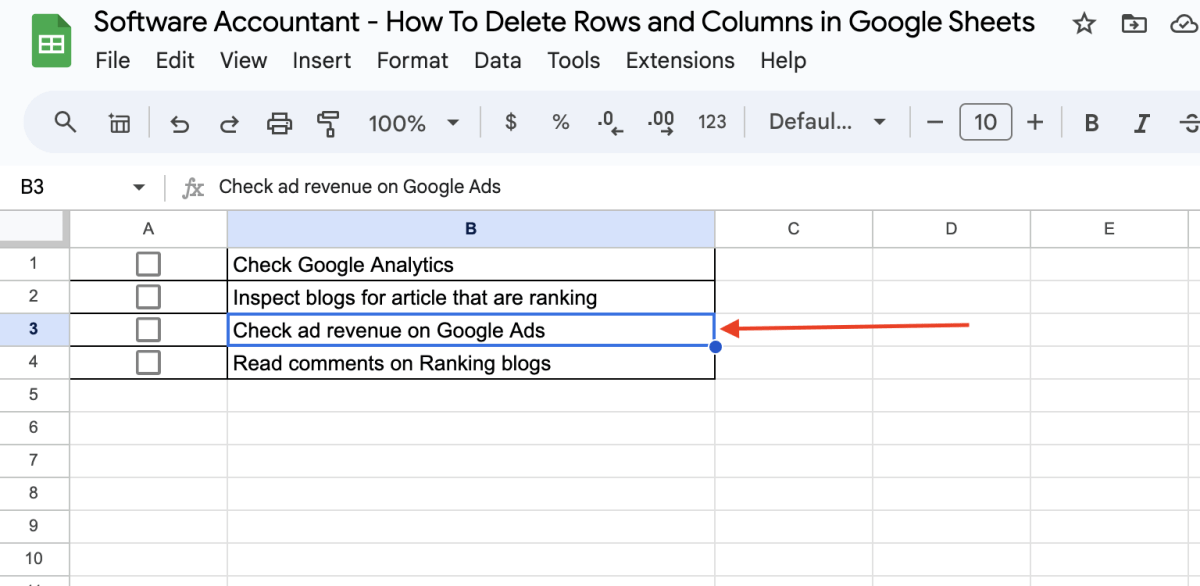The width and height of the screenshot is (1200, 586).
Task: Check the checkbox next to row 3 task
Action: click(148, 329)
